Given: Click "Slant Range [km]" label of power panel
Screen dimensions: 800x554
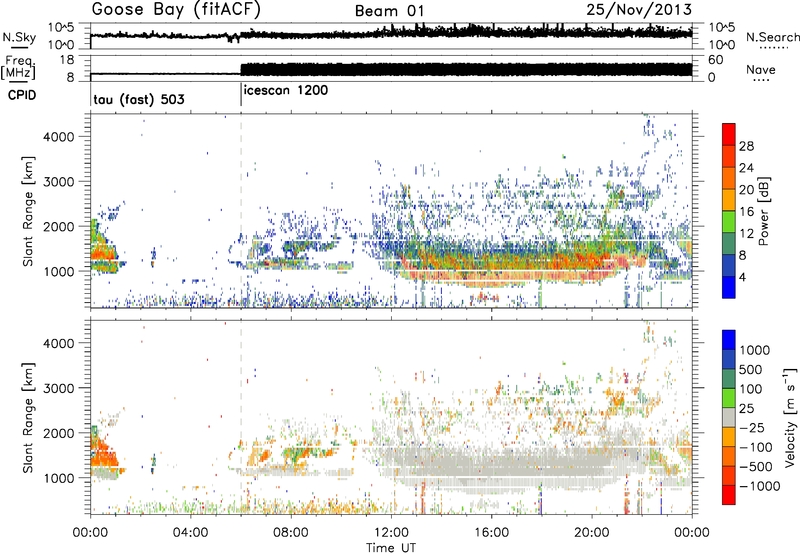Looking at the screenshot, I should (x=28, y=211).
